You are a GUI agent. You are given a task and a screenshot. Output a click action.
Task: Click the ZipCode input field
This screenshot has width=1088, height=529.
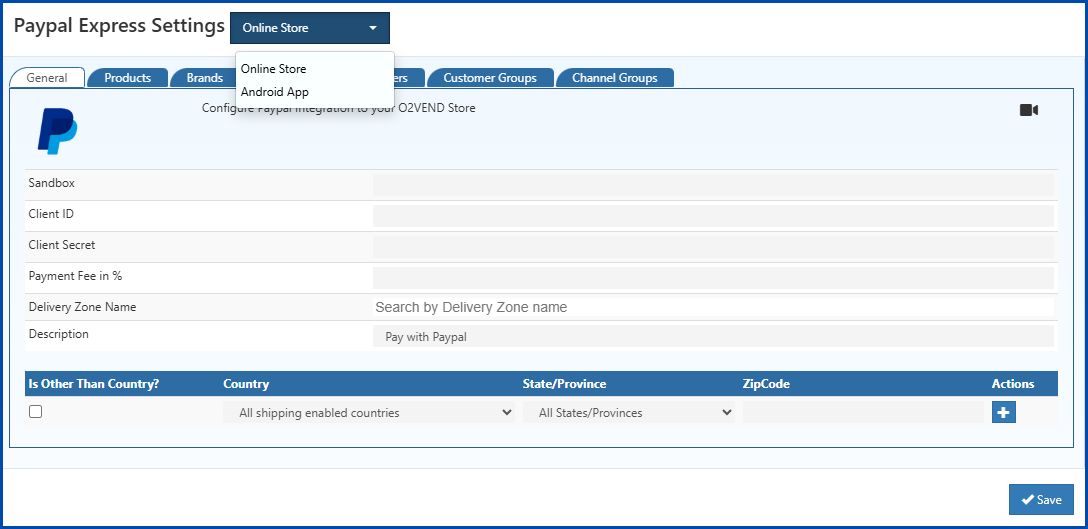coord(863,412)
